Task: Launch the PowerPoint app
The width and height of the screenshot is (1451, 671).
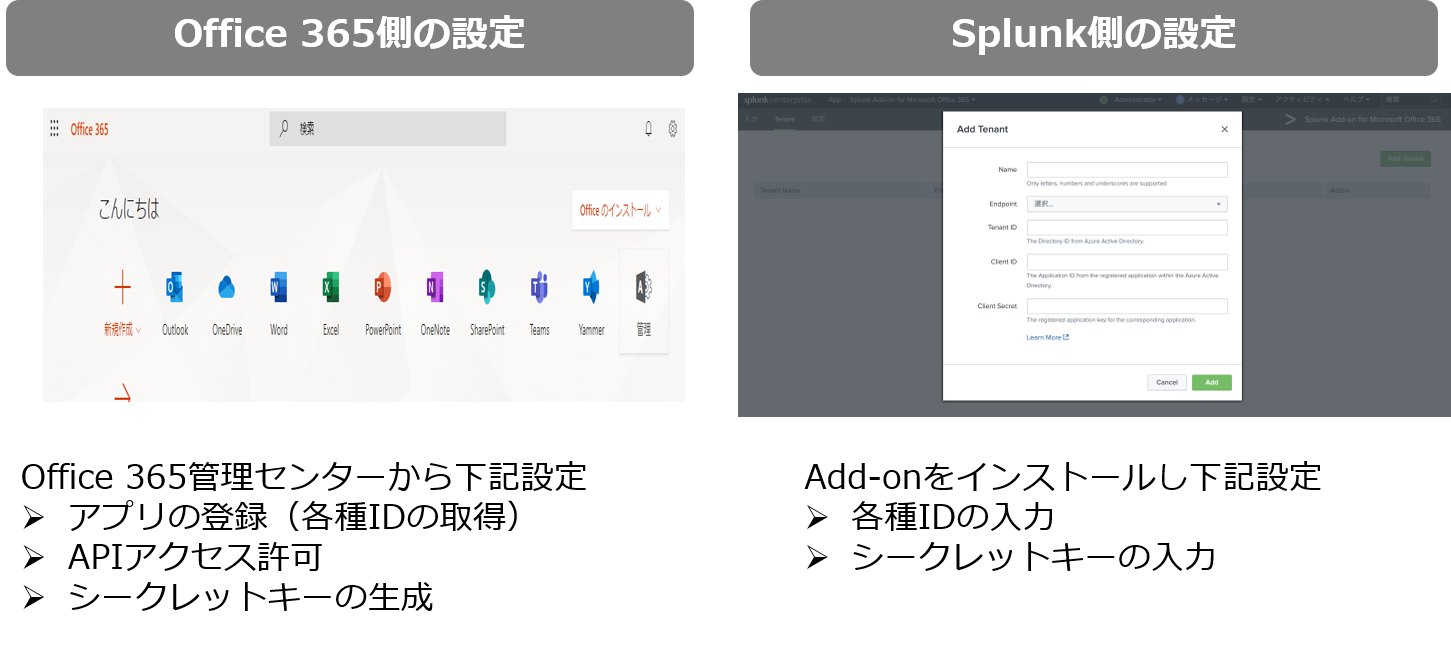Action: (383, 305)
